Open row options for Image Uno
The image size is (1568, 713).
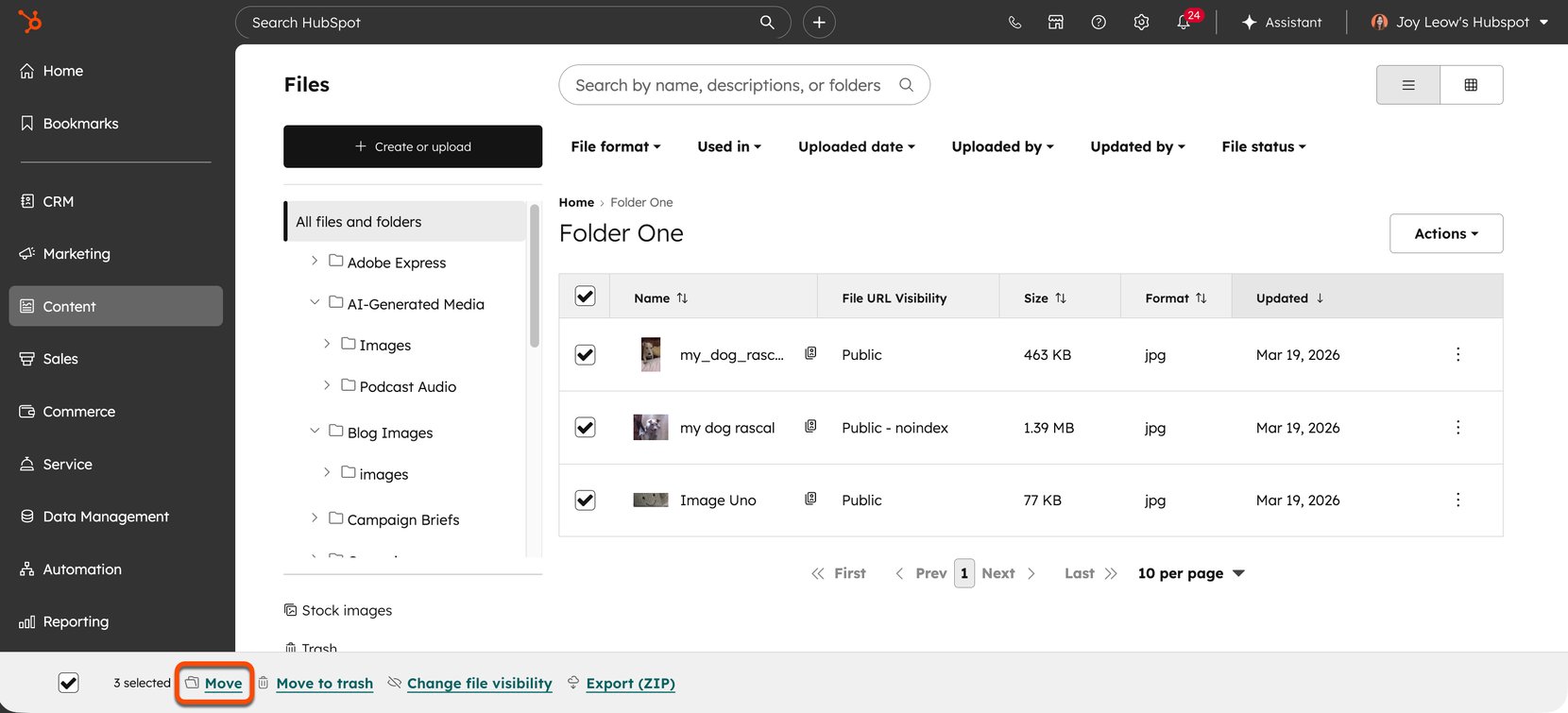pyautogui.click(x=1457, y=500)
